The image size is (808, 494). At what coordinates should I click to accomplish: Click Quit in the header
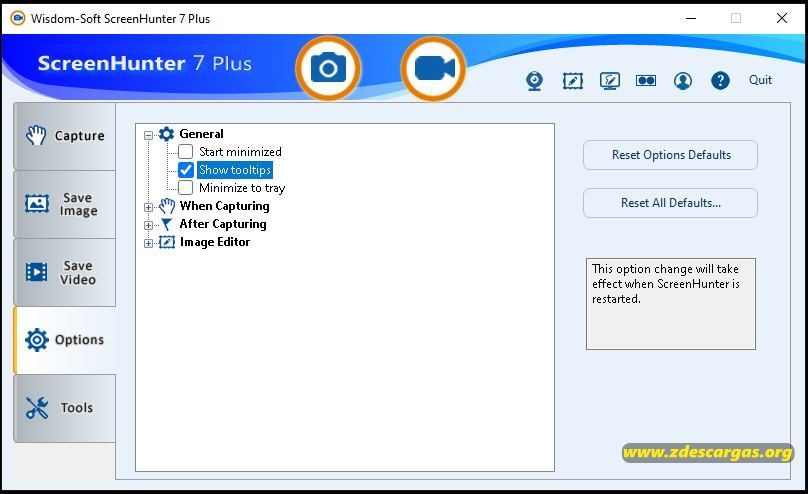coord(760,80)
